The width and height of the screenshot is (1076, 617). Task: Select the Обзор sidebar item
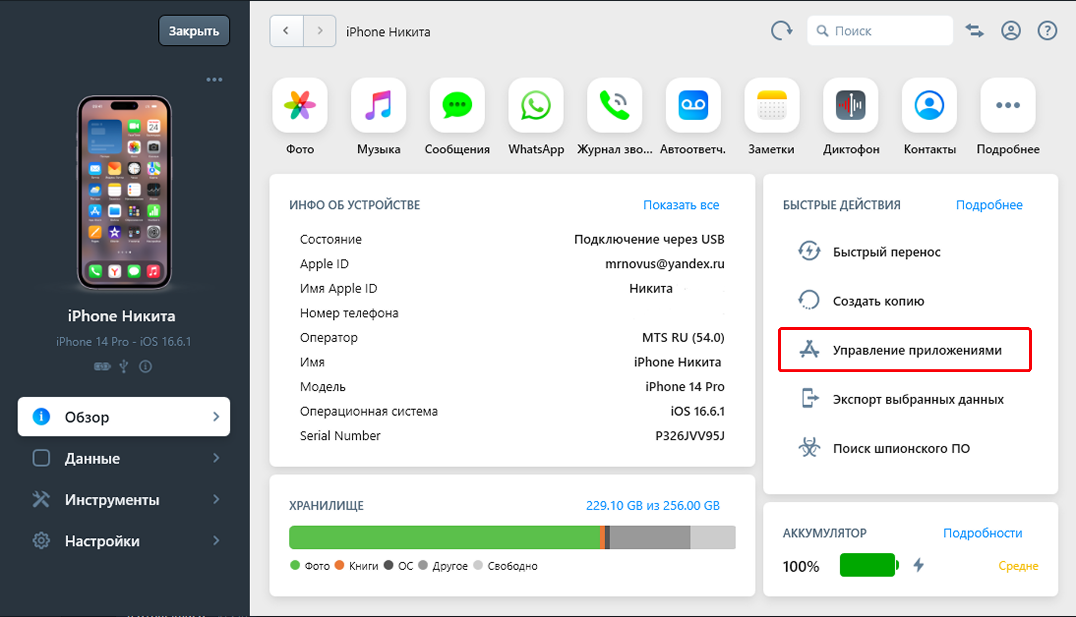coord(124,417)
